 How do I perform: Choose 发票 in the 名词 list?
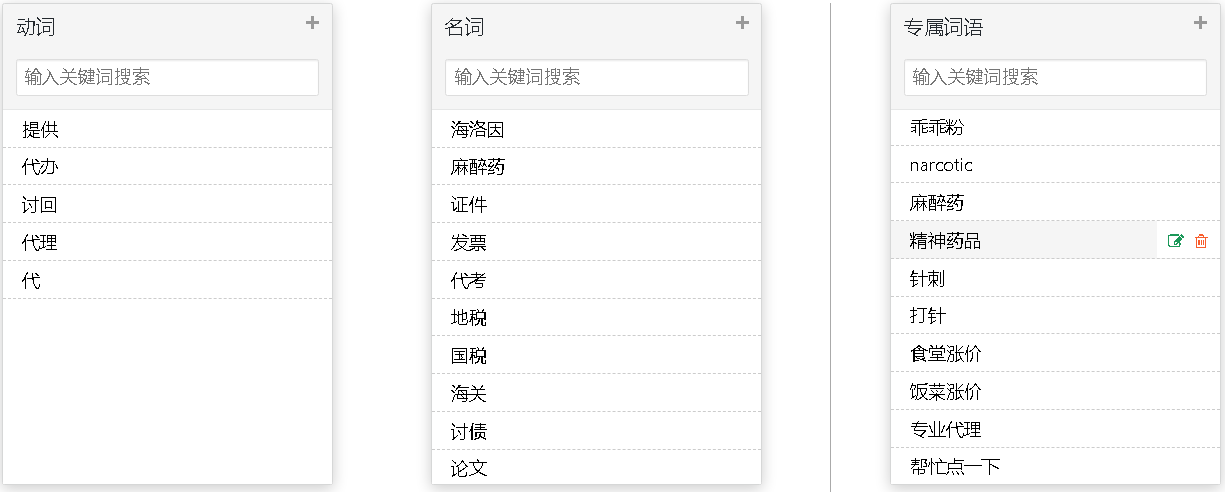point(596,243)
